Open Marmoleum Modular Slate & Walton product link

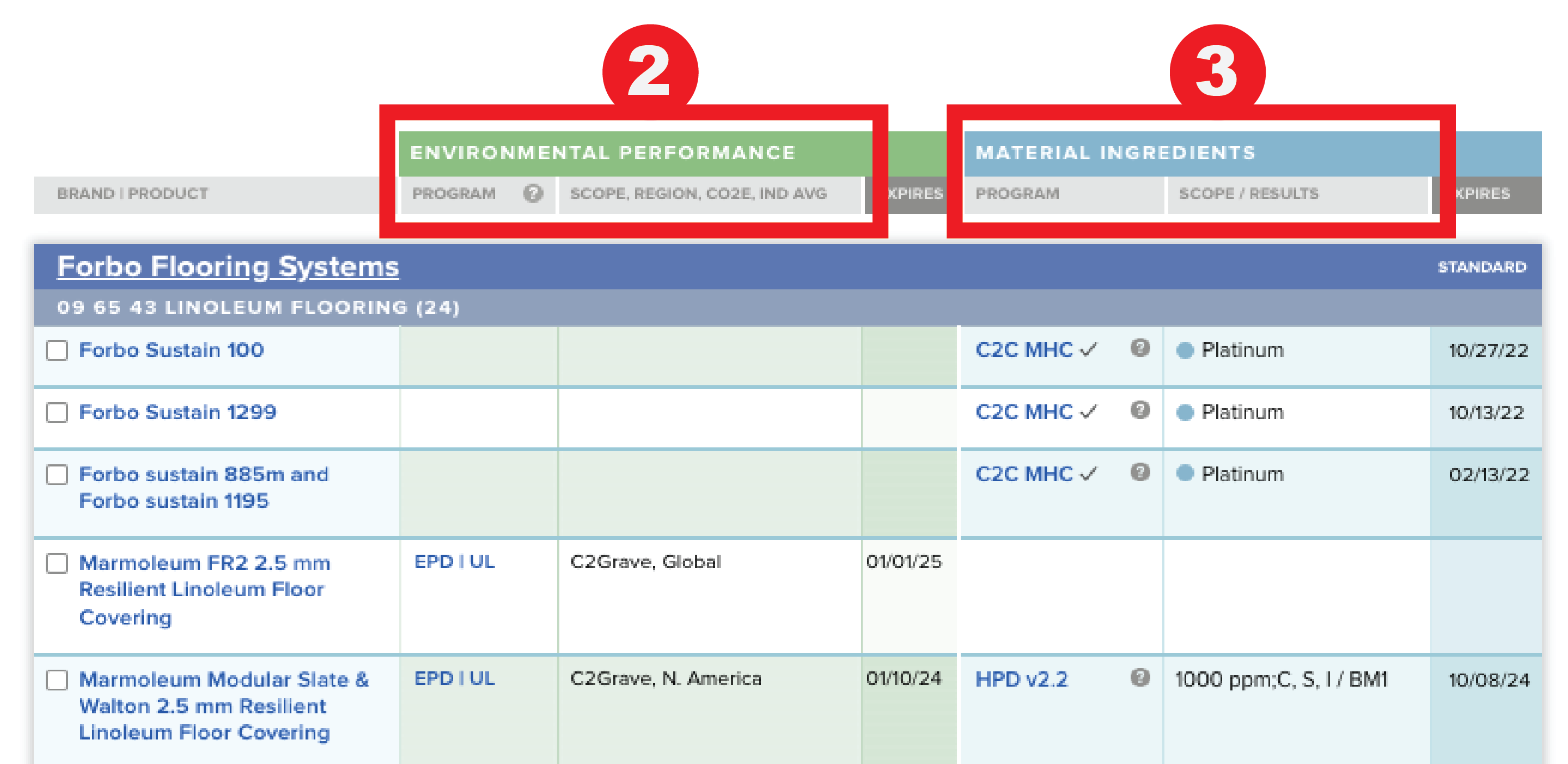click(x=224, y=706)
